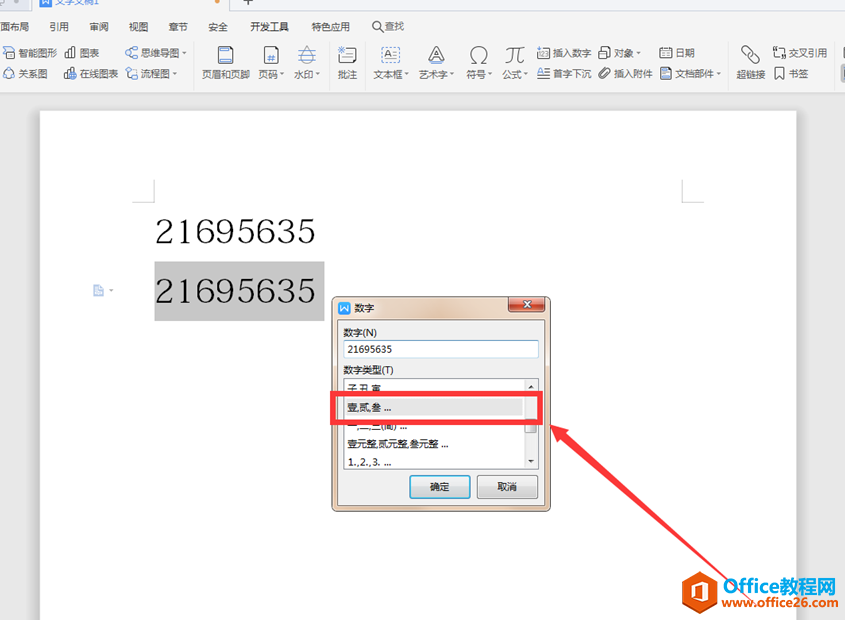Open the 章节 ribbon tab
This screenshot has width=845, height=620.
pyautogui.click(x=178, y=26)
